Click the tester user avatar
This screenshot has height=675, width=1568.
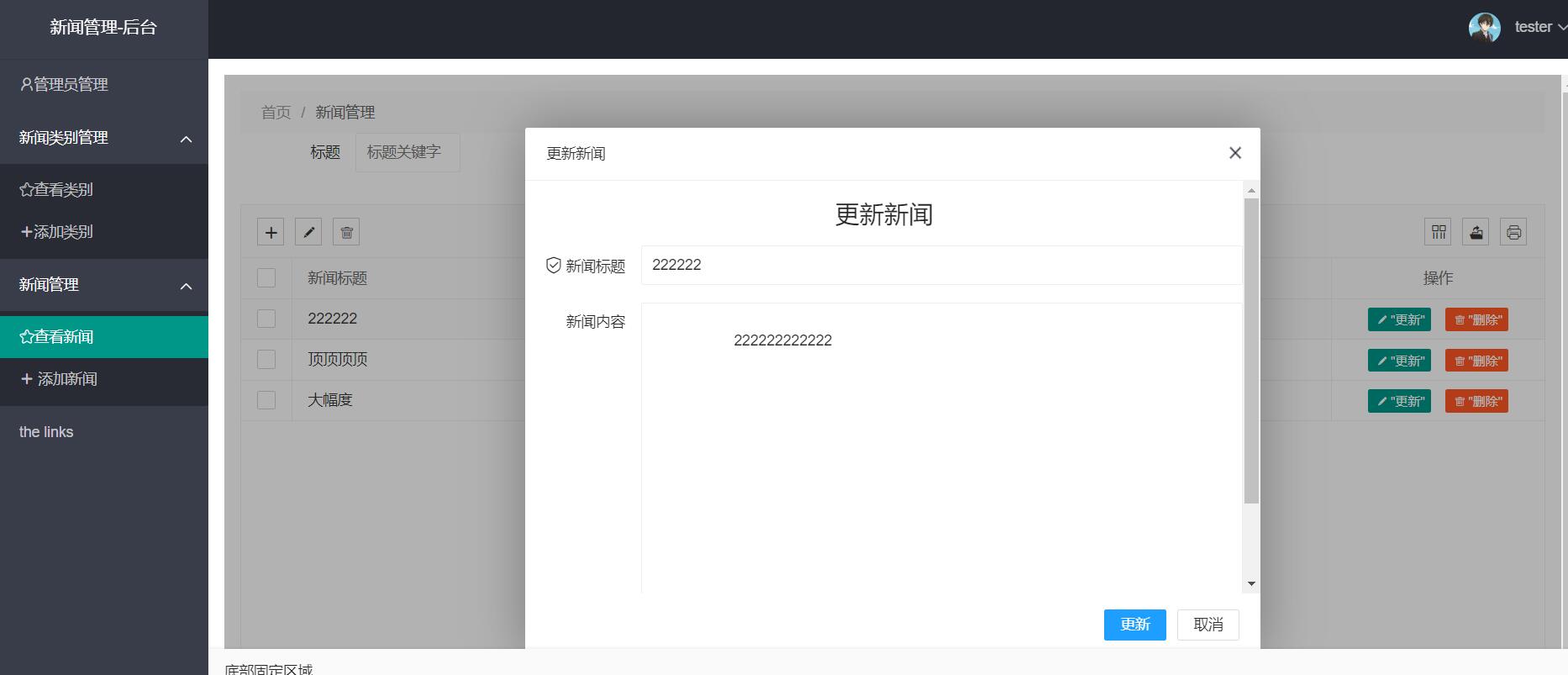click(x=1485, y=28)
